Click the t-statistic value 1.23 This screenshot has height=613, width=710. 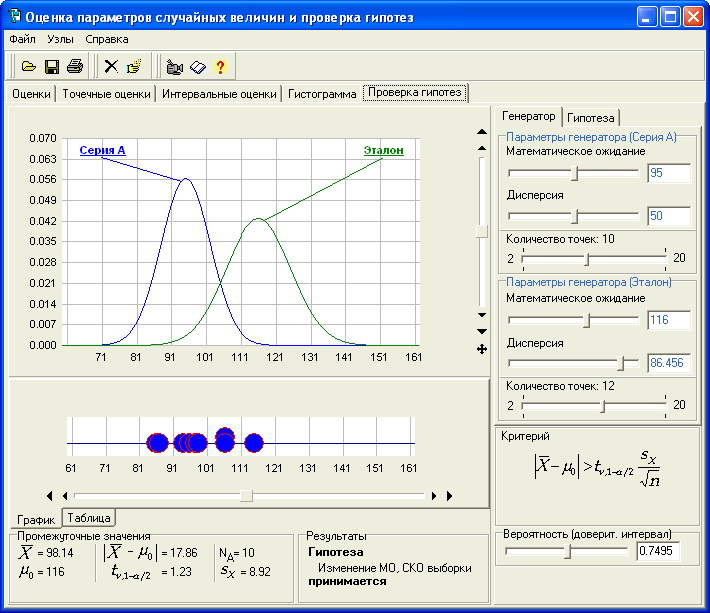(182, 572)
